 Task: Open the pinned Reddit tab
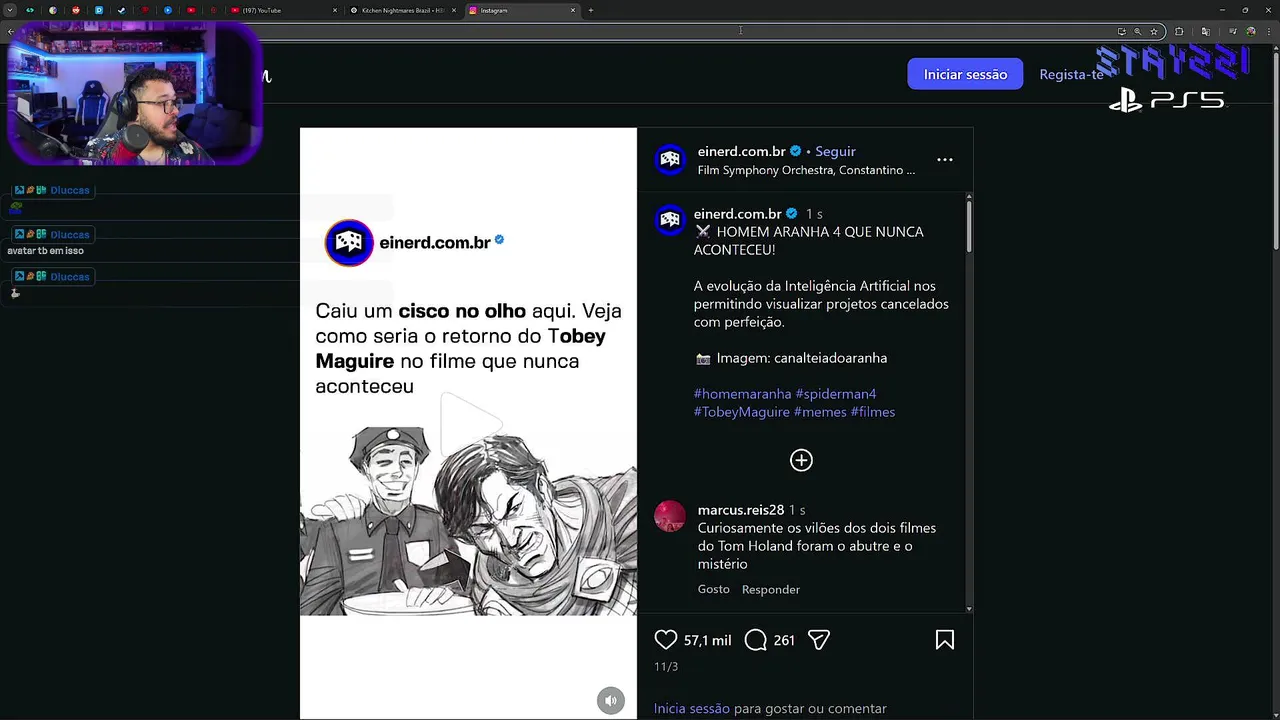[76, 10]
